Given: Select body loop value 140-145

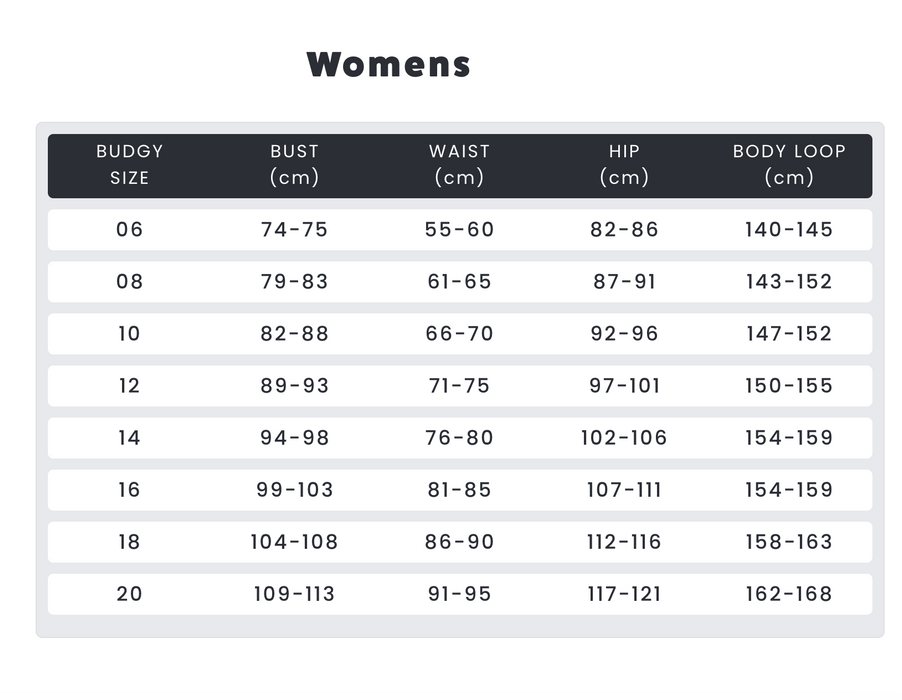Looking at the screenshot, I should [x=788, y=230].
